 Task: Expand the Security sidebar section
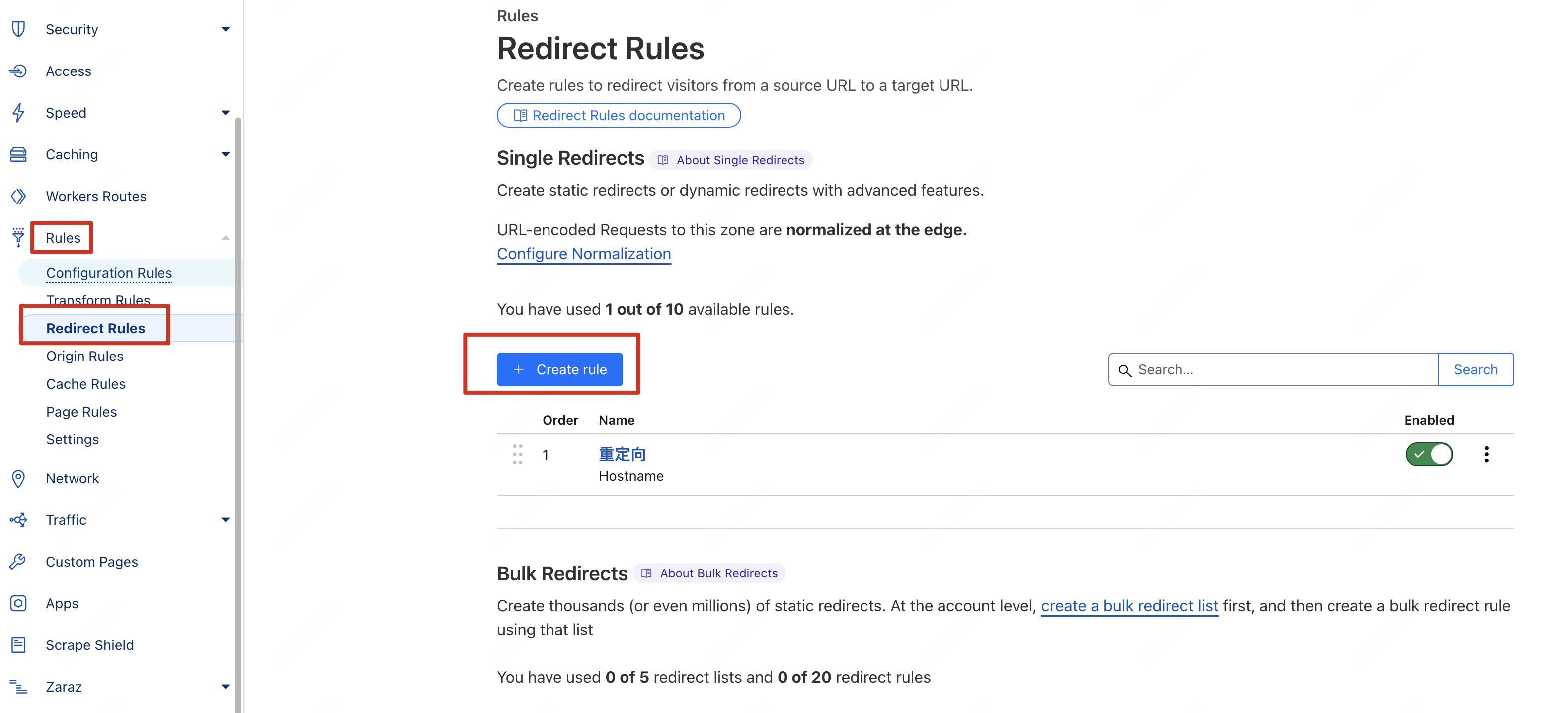coord(225,29)
